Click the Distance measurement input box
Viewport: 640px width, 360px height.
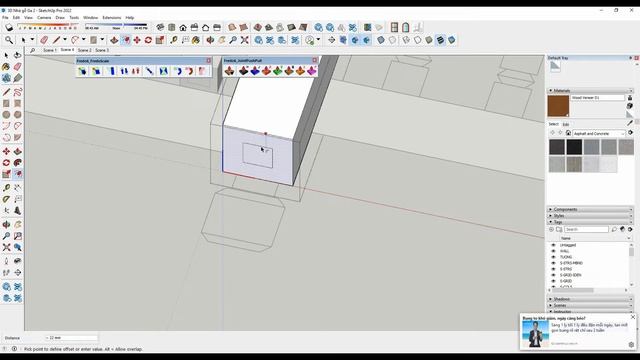[x=71, y=338]
